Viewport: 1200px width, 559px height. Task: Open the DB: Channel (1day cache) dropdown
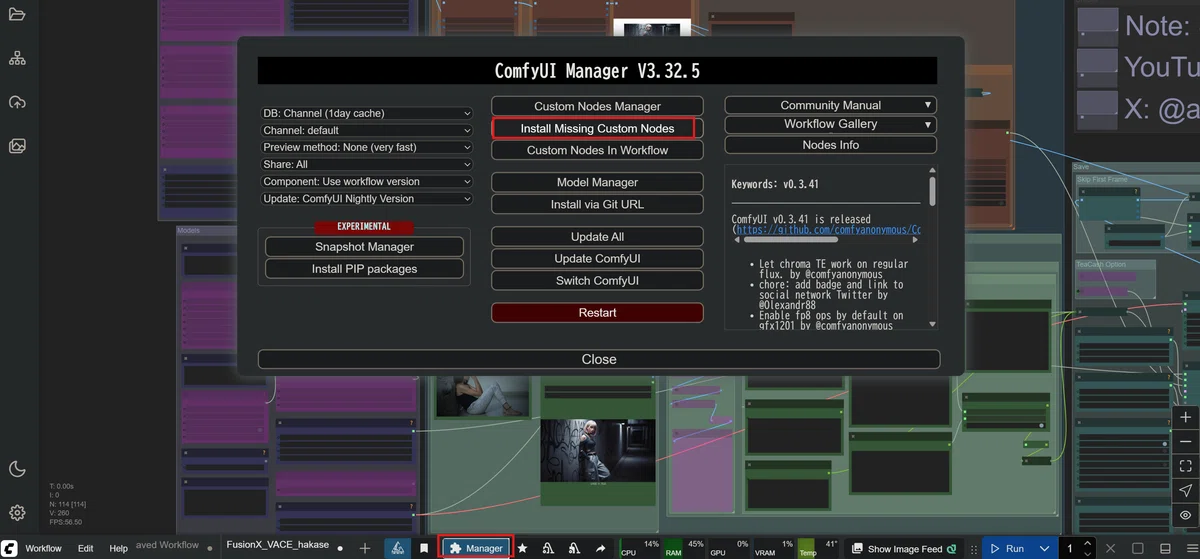tap(366, 113)
